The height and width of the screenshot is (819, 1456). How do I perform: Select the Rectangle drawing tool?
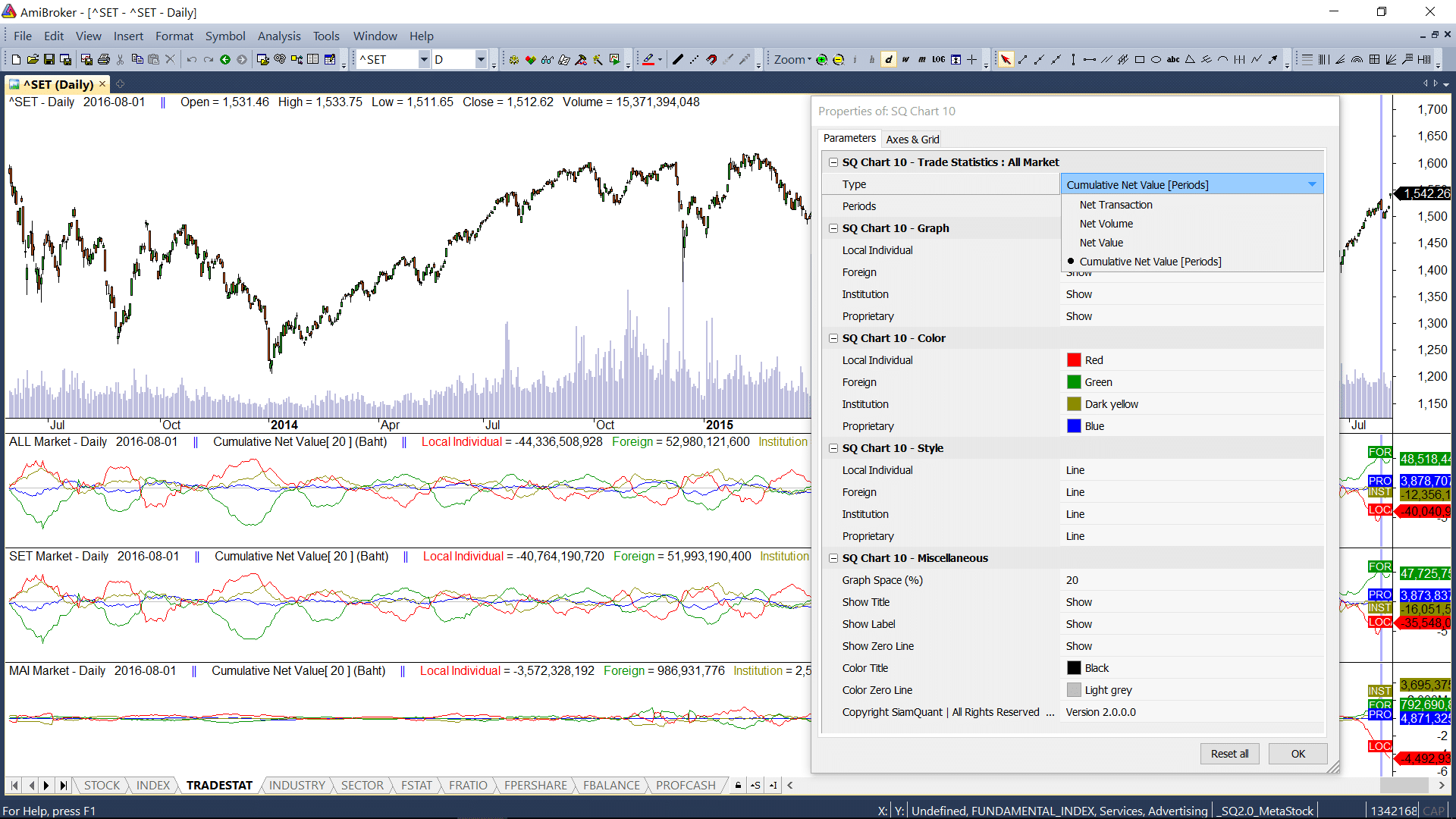[1139, 59]
